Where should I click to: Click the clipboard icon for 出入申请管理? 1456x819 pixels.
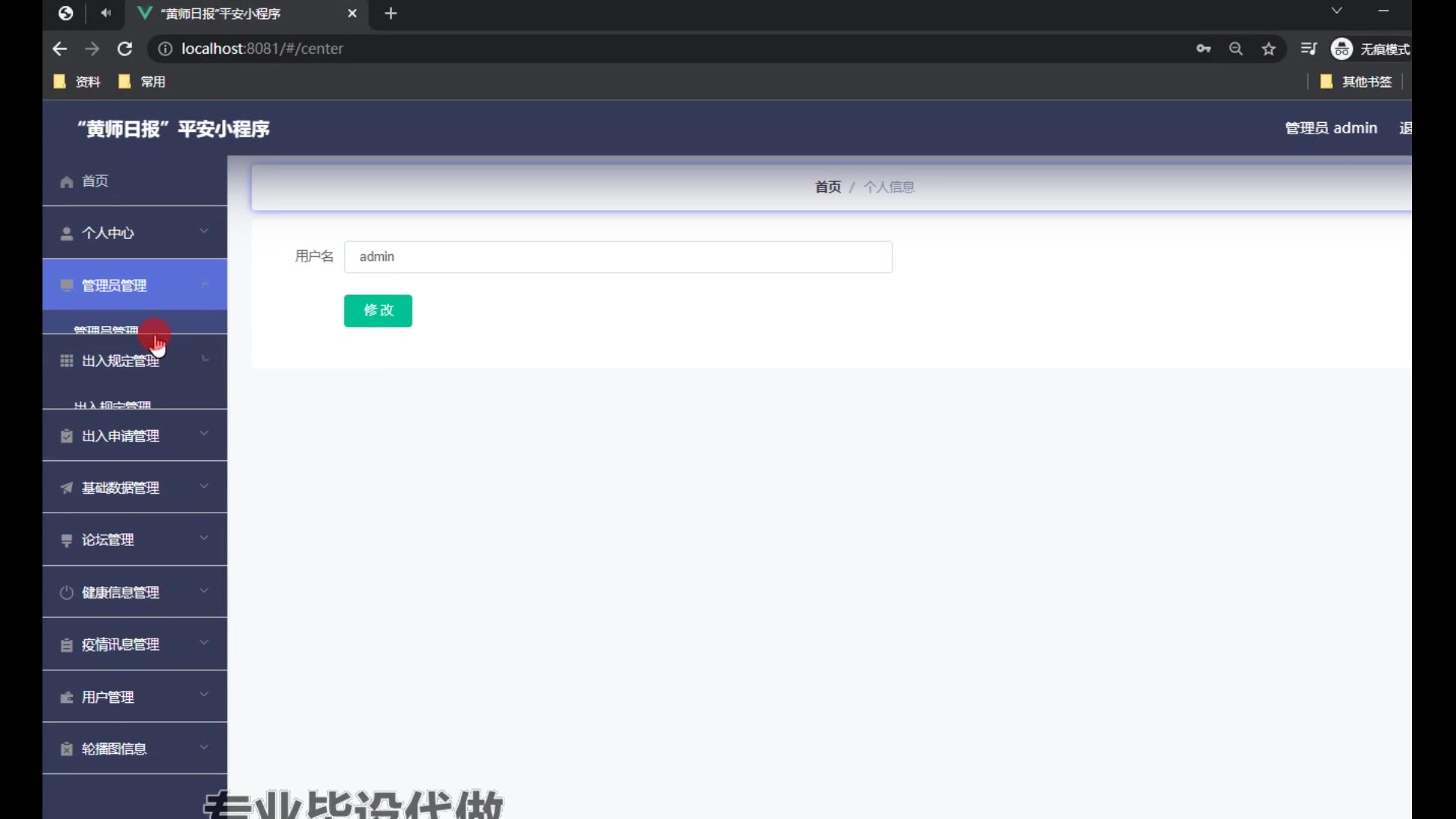[x=67, y=436]
